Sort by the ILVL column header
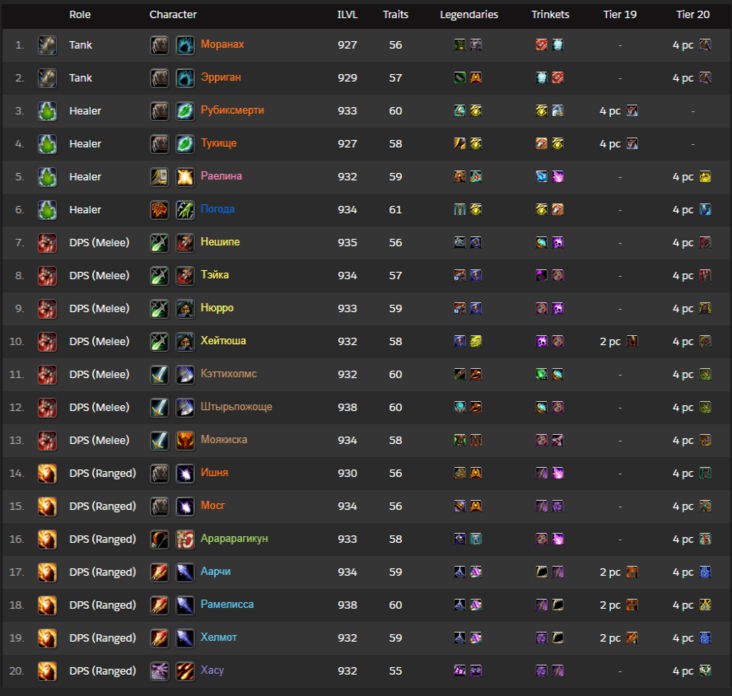 point(347,14)
